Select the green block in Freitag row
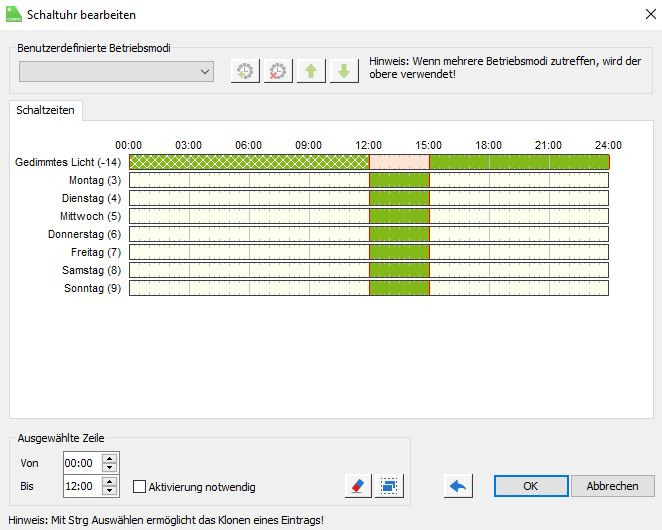The width and height of the screenshot is (662, 530). click(x=399, y=252)
